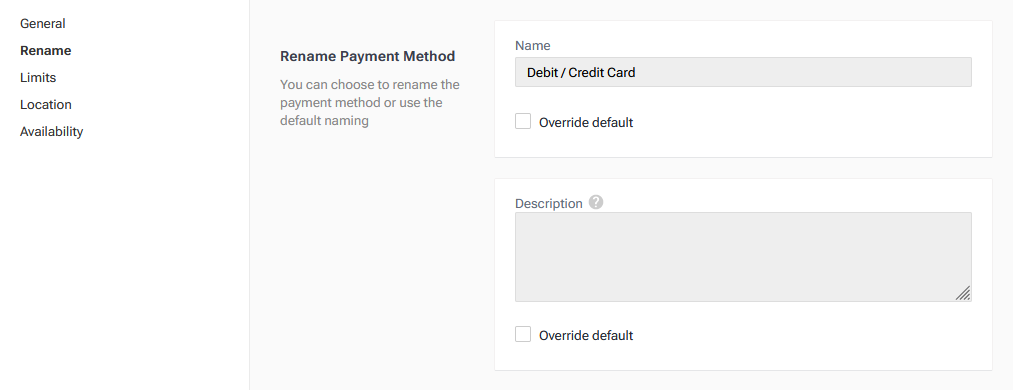The image size is (1013, 390).
Task: Click the textarea resize grip icon
Action: coord(963,293)
